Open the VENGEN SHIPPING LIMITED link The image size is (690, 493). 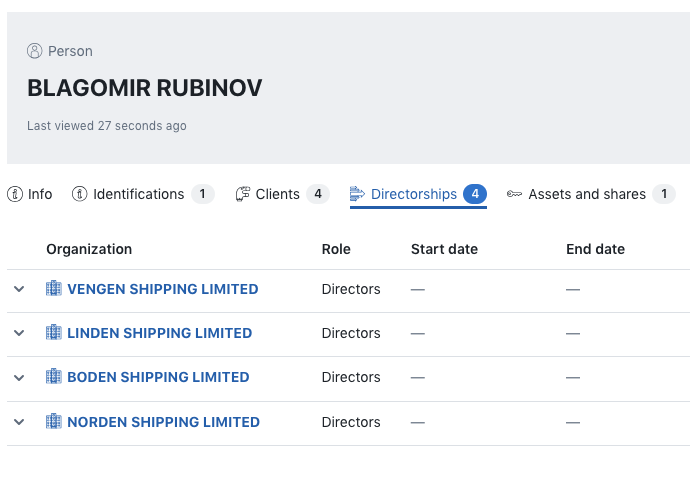point(162,289)
